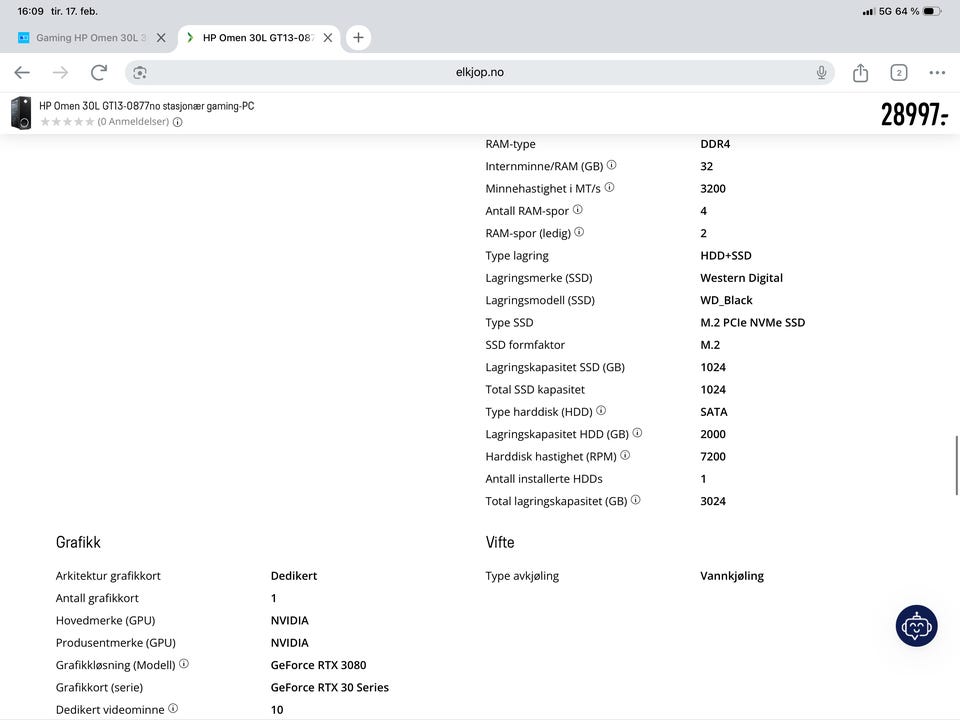This screenshot has width=960, height=720.
Task: Click the value DDR4
Action: 715,144
